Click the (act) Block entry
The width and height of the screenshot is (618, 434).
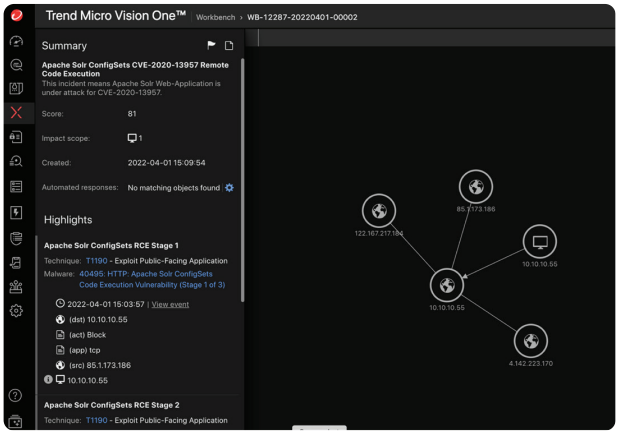[x=87, y=335]
